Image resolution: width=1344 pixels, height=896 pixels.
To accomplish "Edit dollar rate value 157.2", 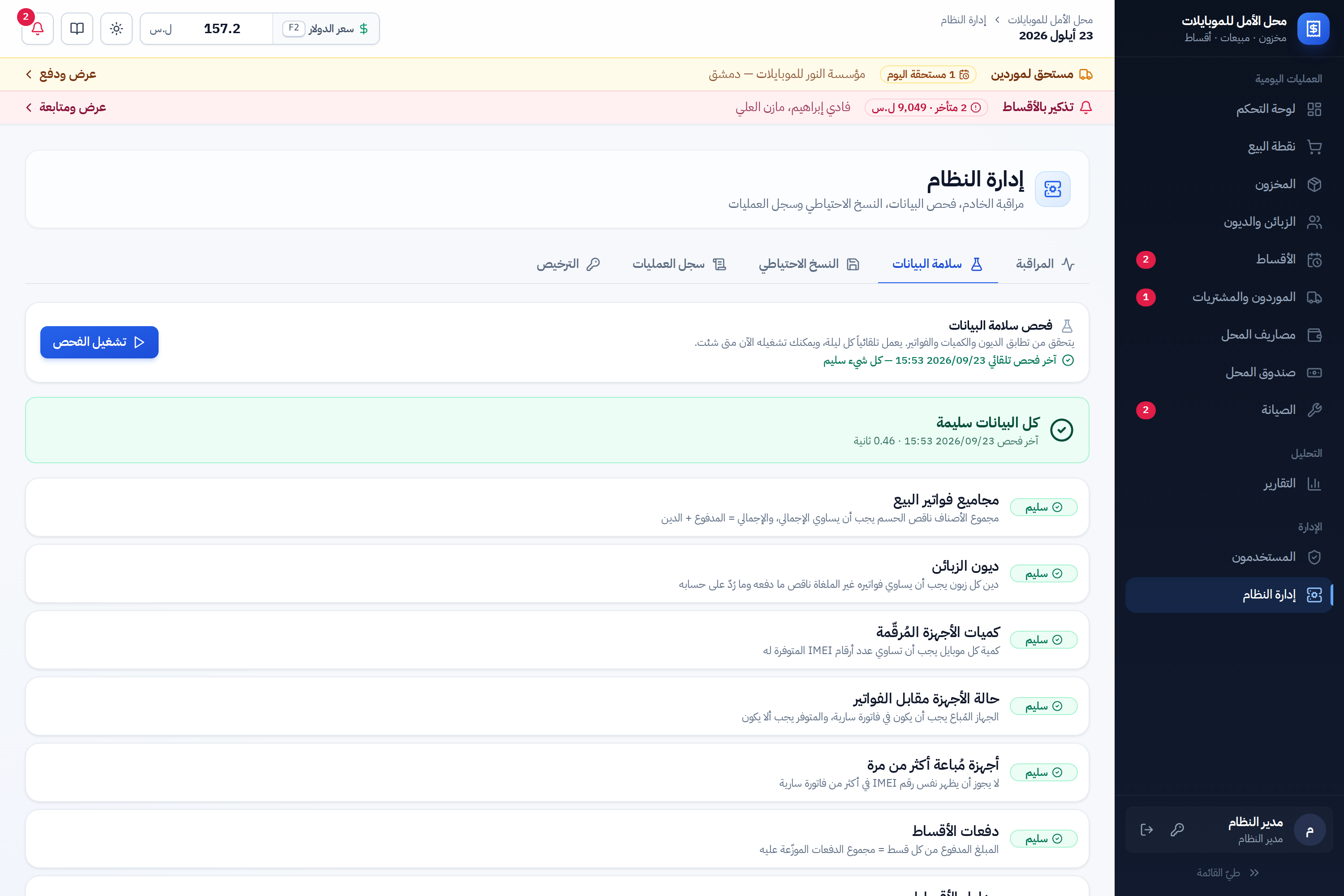I will point(222,29).
